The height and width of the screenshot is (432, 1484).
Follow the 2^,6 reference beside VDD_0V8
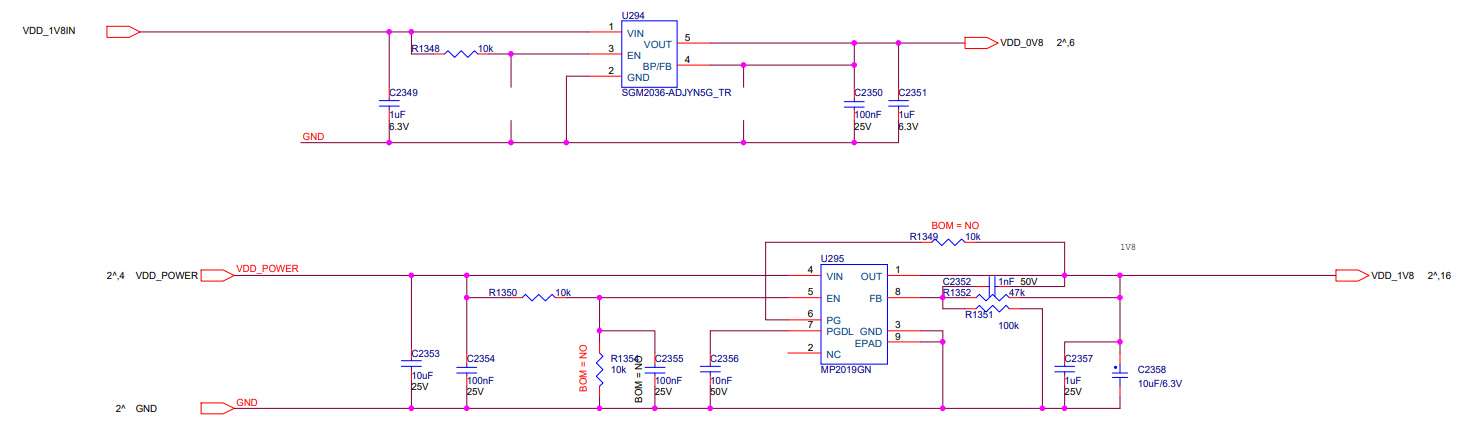coord(1065,43)
